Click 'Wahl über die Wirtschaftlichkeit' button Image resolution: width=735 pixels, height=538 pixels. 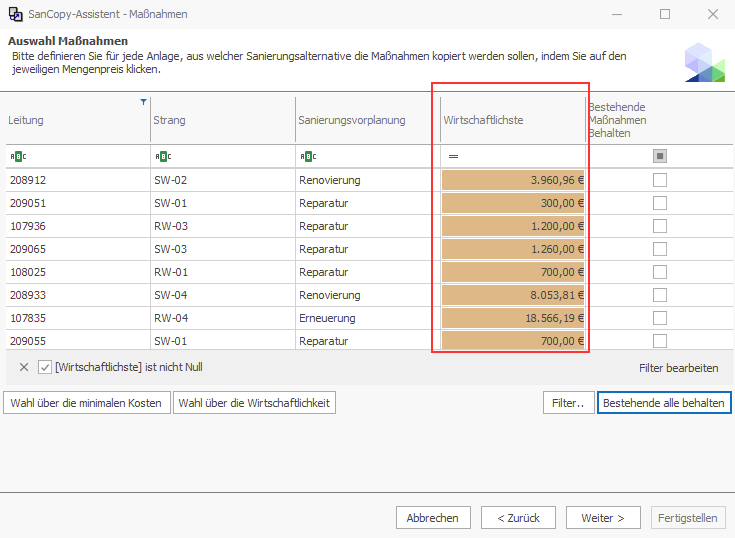tap(254, 403)
